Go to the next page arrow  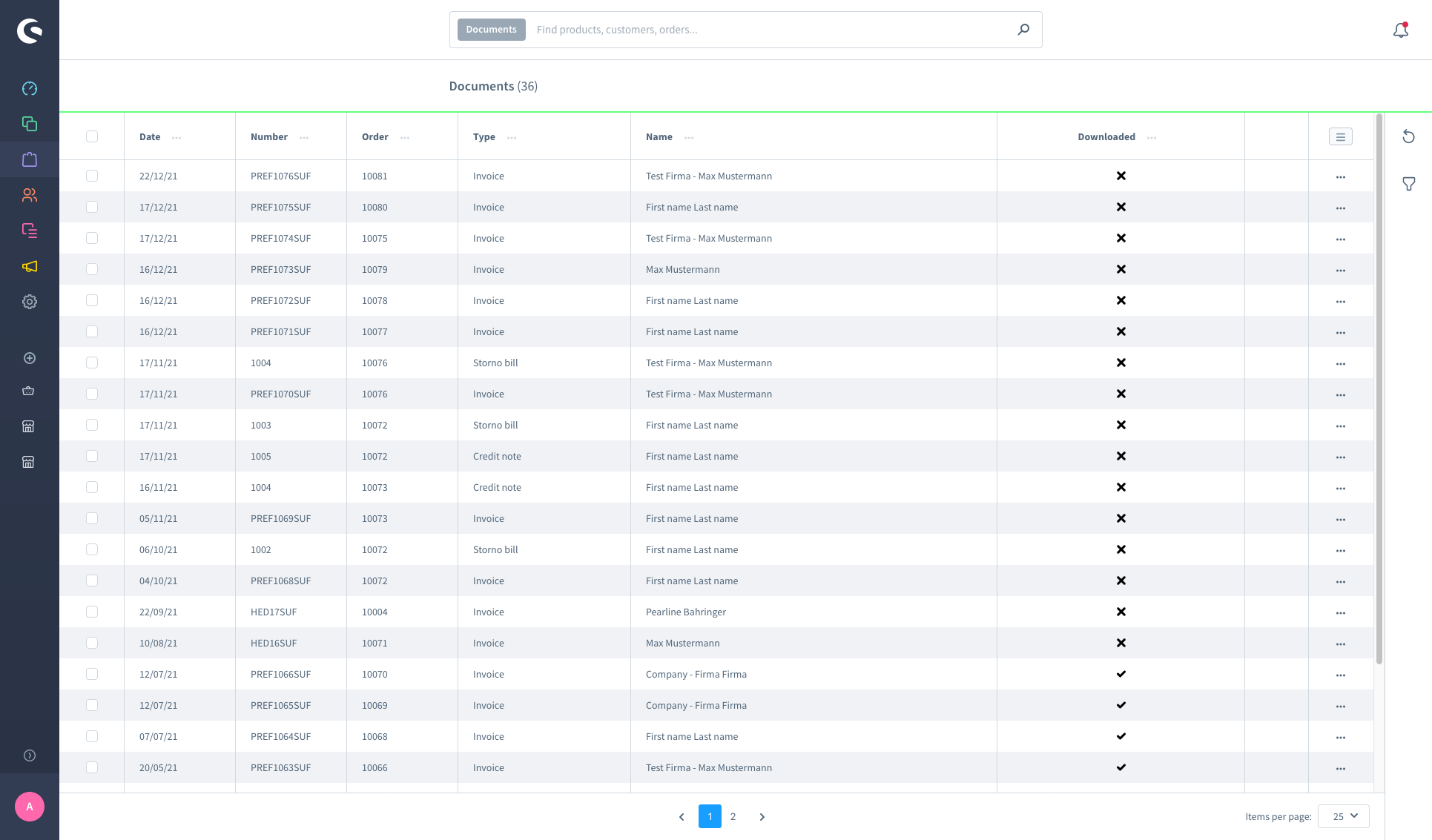tap(762, 816)
